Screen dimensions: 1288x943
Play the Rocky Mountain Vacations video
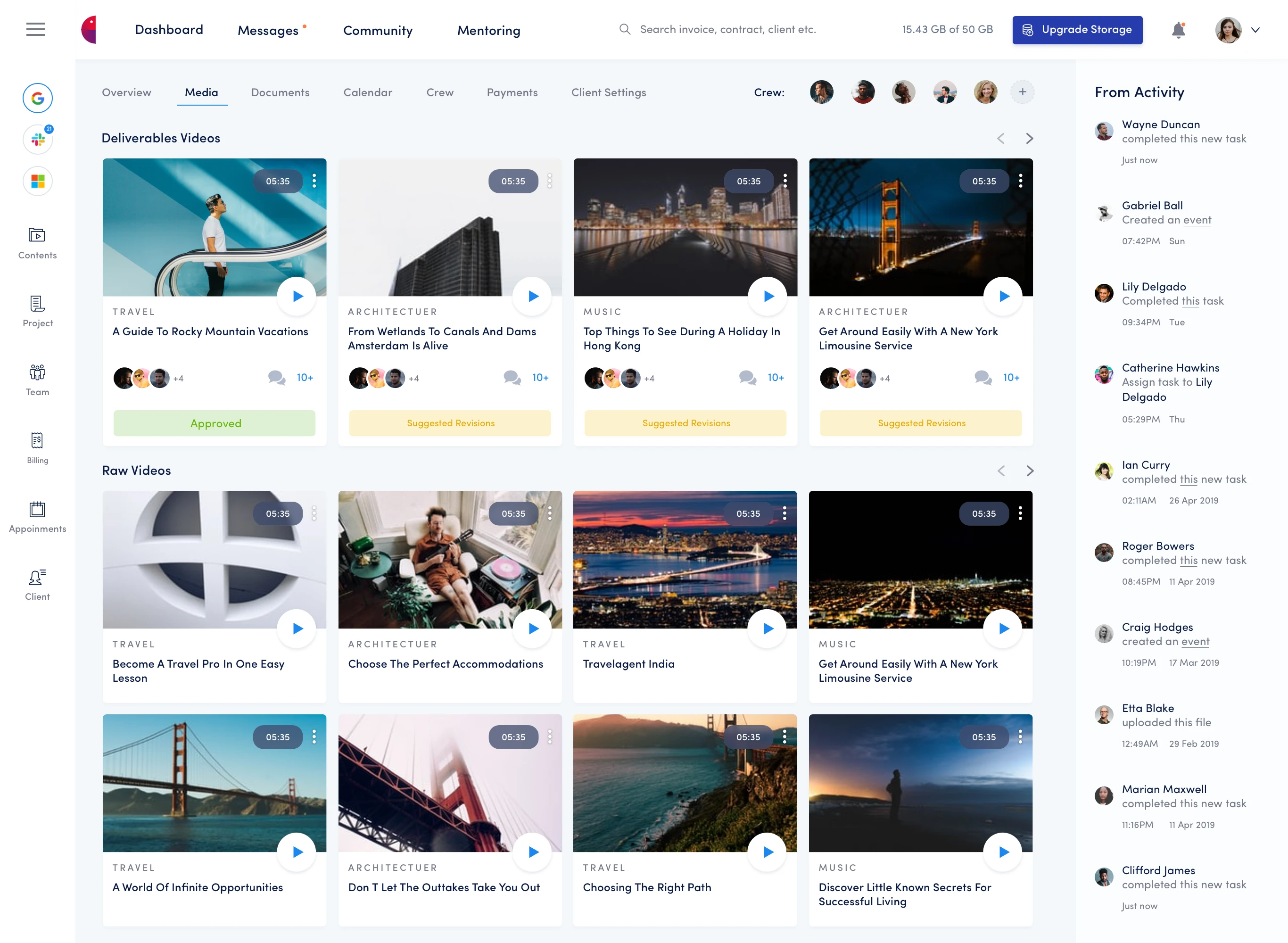click(297, 296)
